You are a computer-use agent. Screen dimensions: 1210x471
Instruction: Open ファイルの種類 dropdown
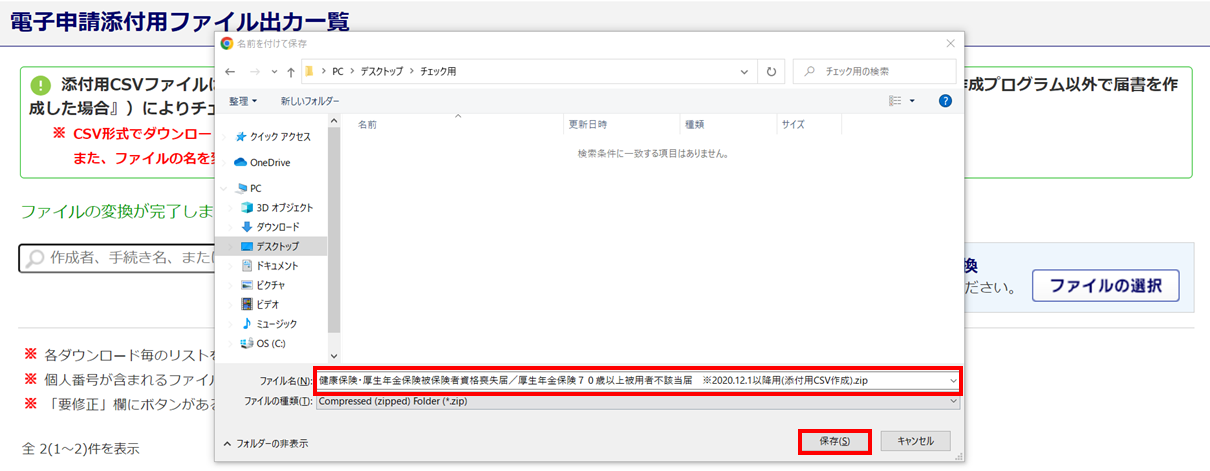pyautogui.click(x=637, y=401)
